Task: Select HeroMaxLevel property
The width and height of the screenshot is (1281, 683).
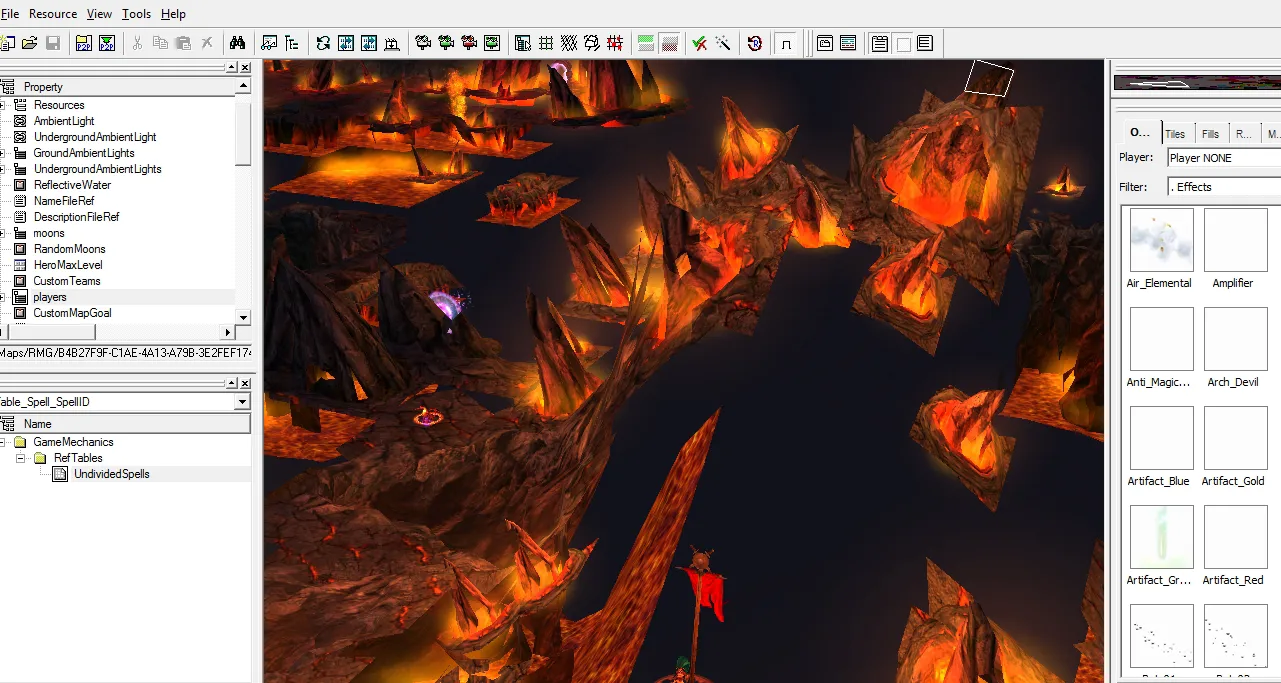Action: (68, 265)
